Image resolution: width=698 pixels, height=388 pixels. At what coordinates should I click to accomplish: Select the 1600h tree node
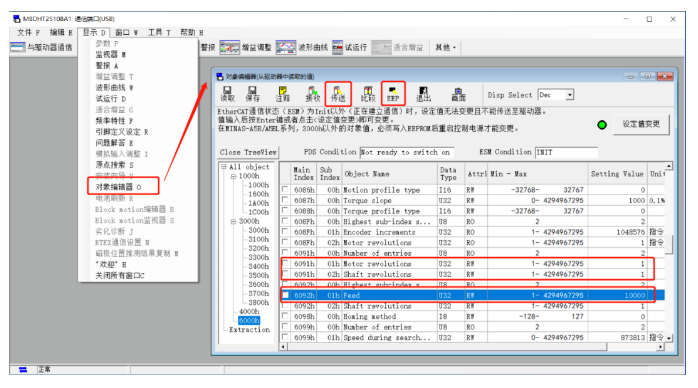click(x=258, y=194)
